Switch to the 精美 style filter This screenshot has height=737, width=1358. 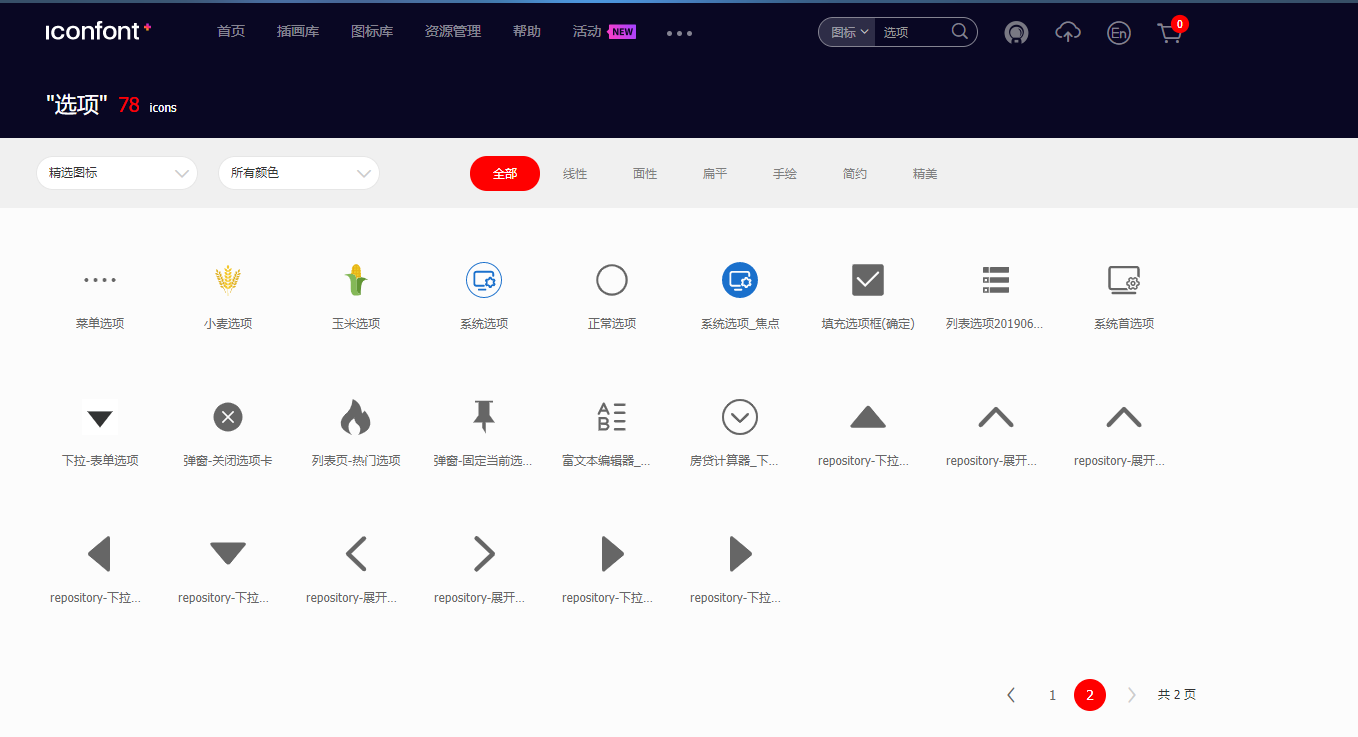coord(925,174)
